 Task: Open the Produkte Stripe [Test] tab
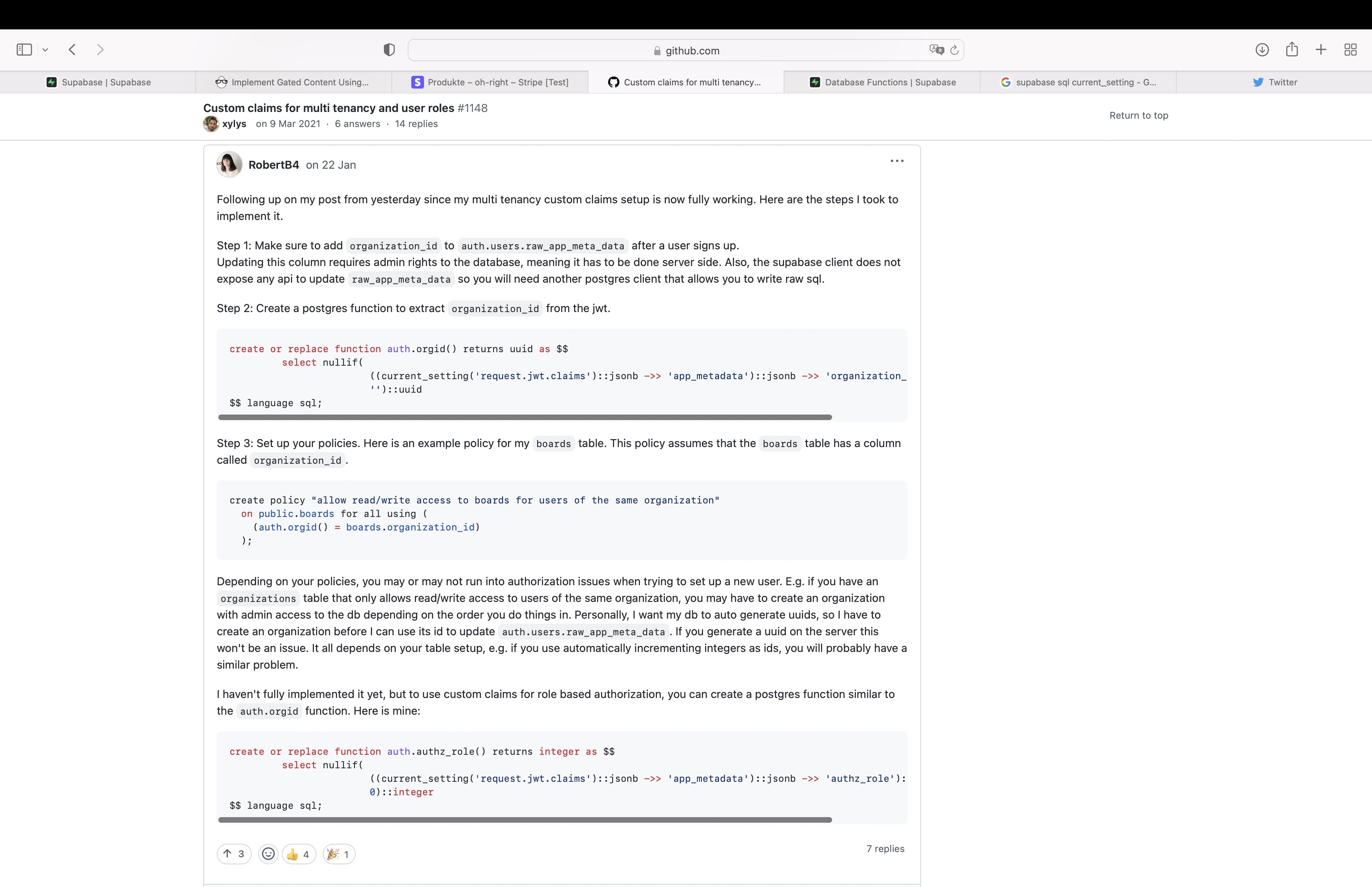coord(490,82)
